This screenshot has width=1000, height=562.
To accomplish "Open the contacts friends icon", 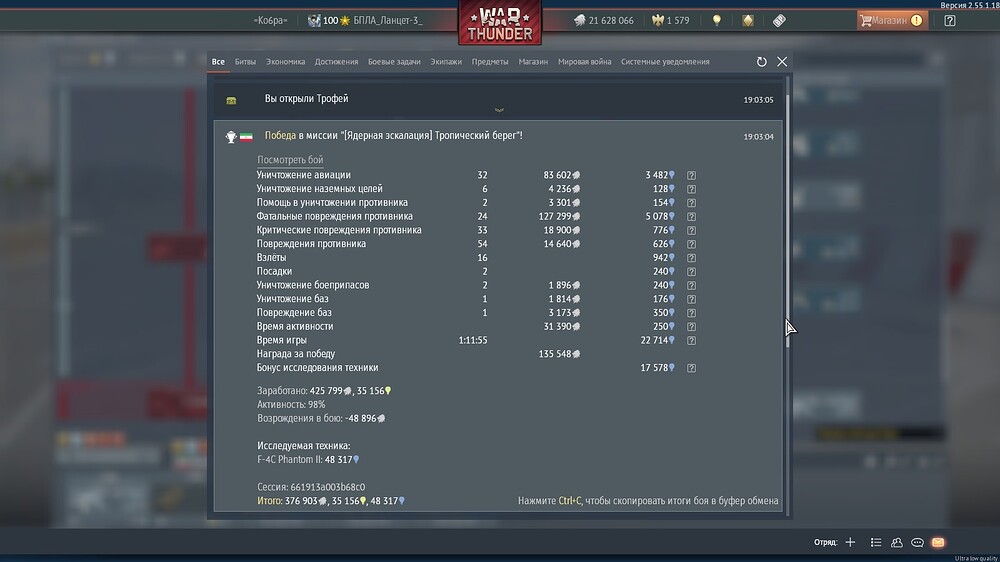I will tap(896, 542).
